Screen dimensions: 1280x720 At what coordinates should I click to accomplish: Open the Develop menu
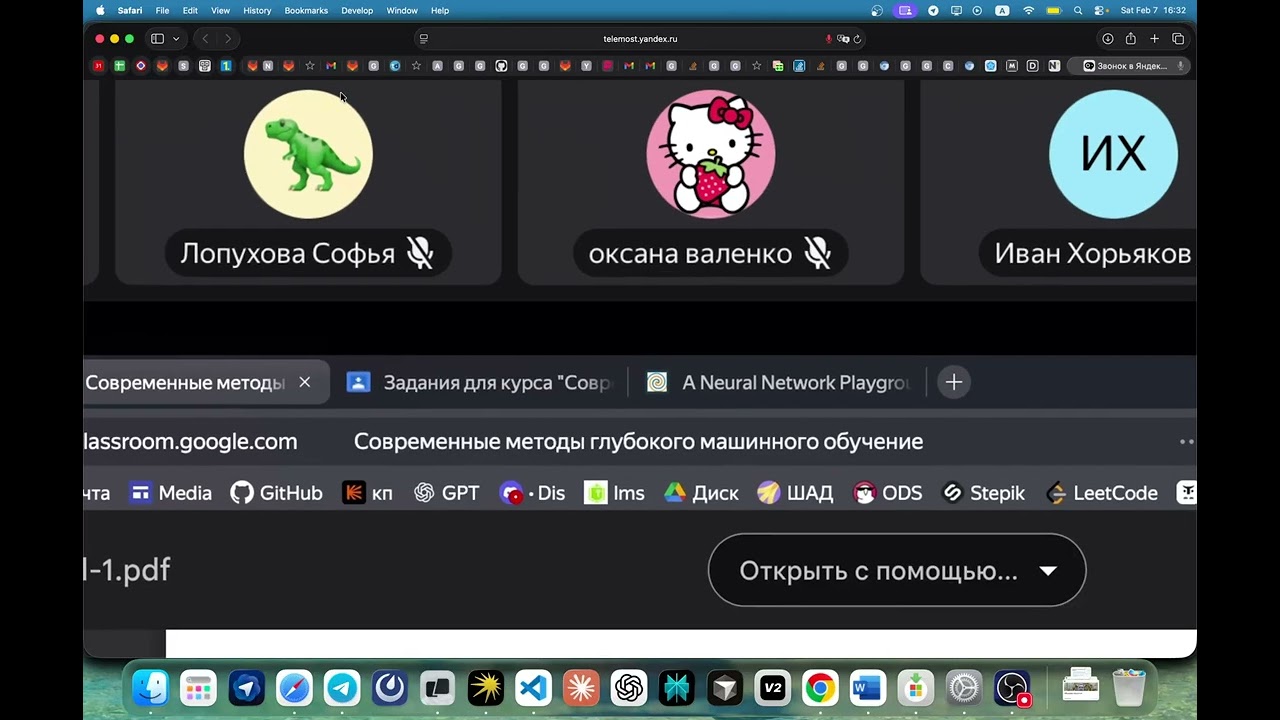click(x=357, y=10)
